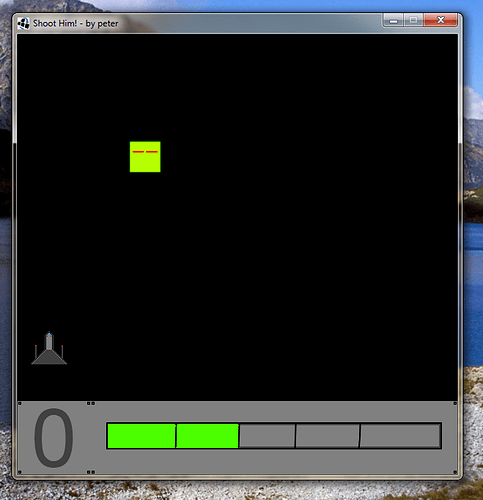Click the app icon in title bar

pos(23,24)
